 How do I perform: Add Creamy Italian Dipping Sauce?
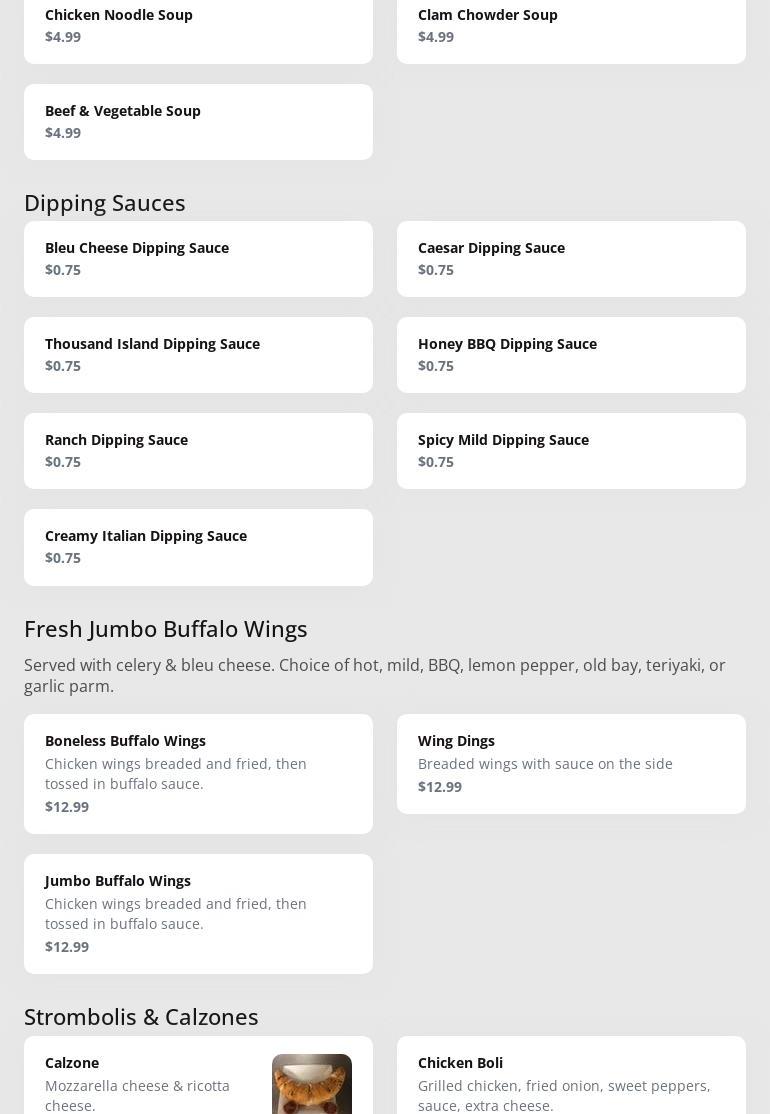(198, 546)
